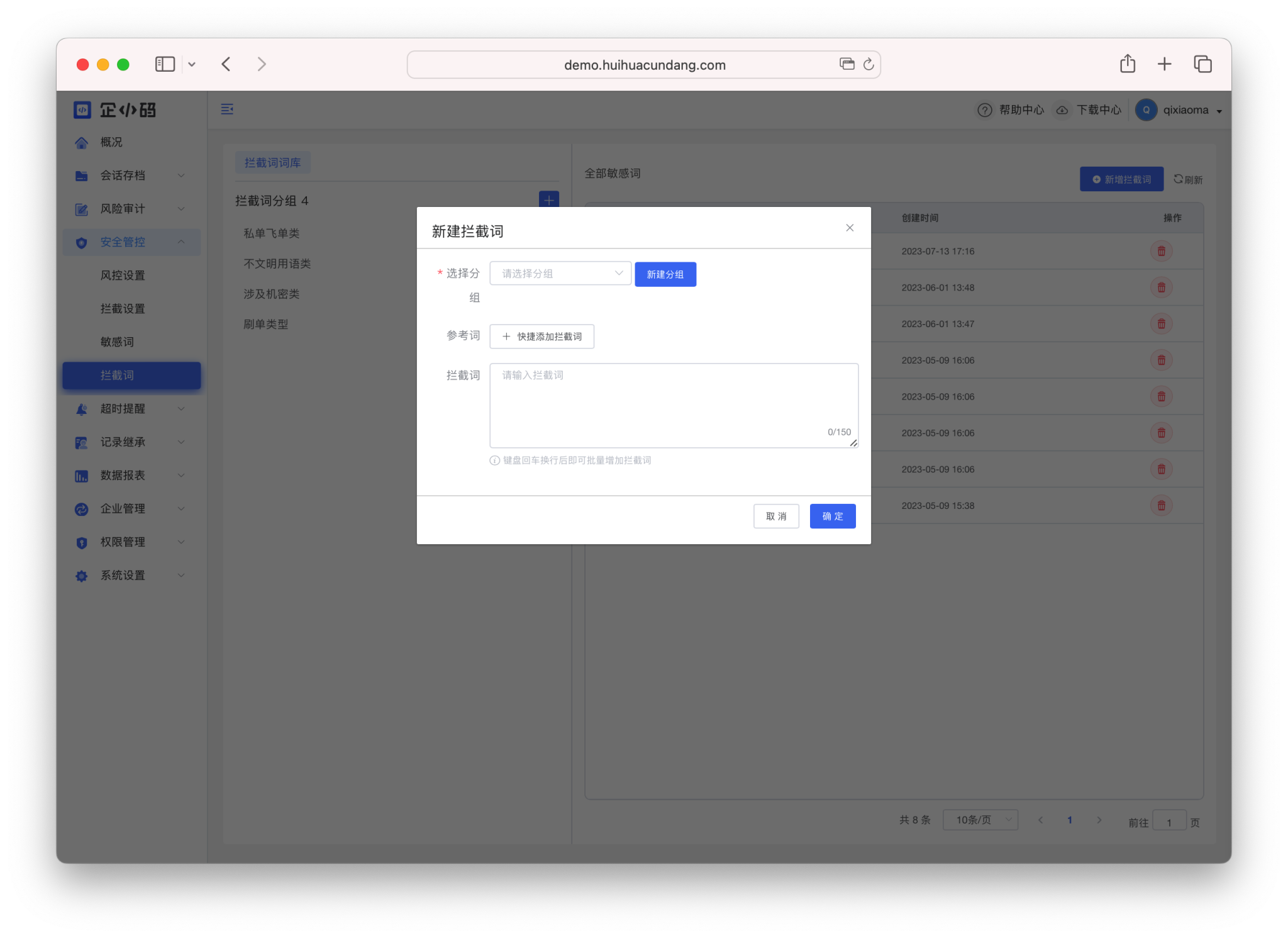Image resolution: width=1288 pixels, height=938 pixels.
Task: Expand the 记录继承 menu chevron
Action: point(181,442)
